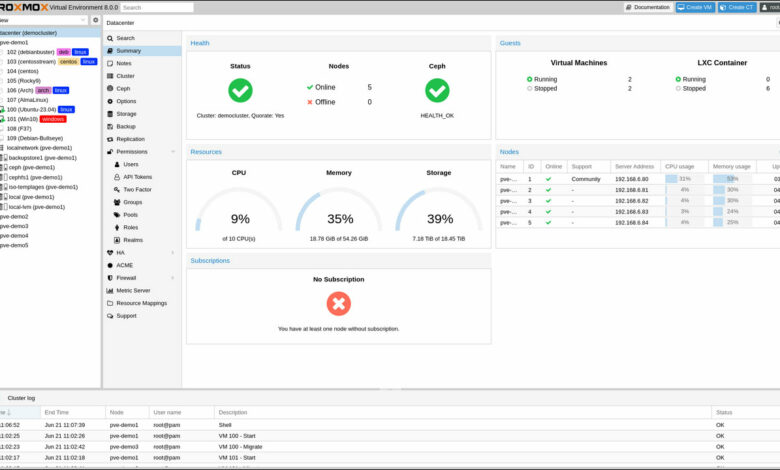Click the Two Factor key icon

pyautogui.click(x=117, y=190)
